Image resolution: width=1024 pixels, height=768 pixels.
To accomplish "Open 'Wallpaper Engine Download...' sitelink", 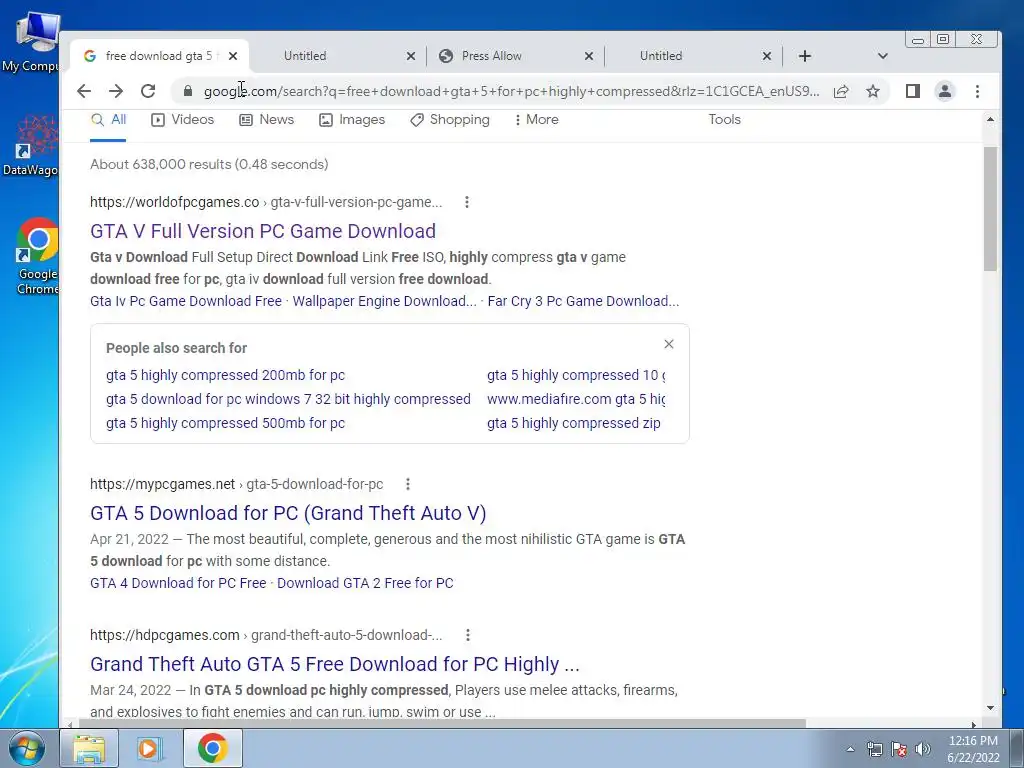I will coord(384,301).
